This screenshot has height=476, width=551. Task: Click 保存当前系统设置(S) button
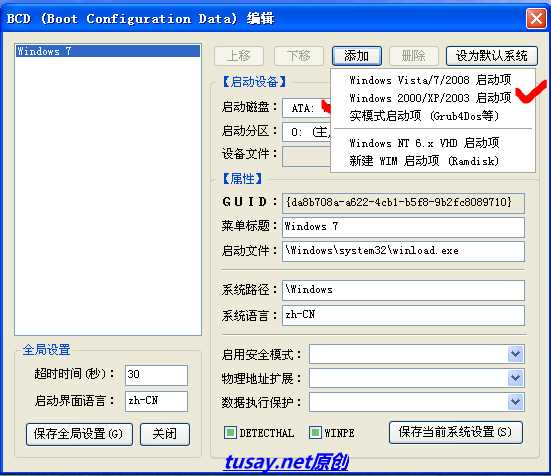(456, 432)
